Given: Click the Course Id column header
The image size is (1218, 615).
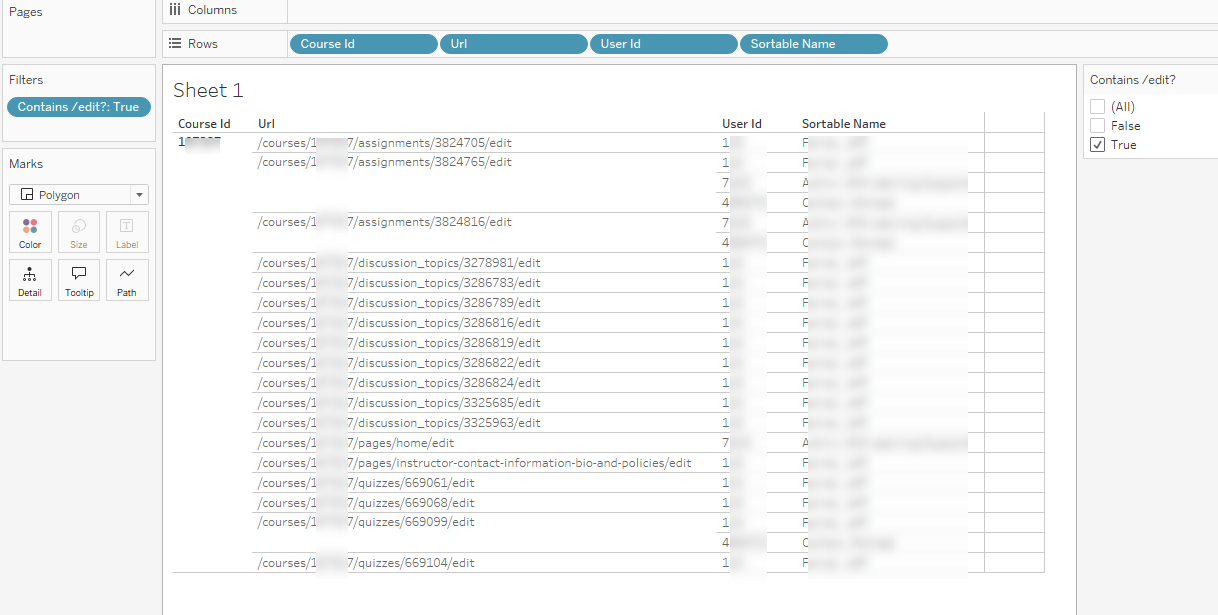Looking at the screenshot, I should tap(204, 124).
